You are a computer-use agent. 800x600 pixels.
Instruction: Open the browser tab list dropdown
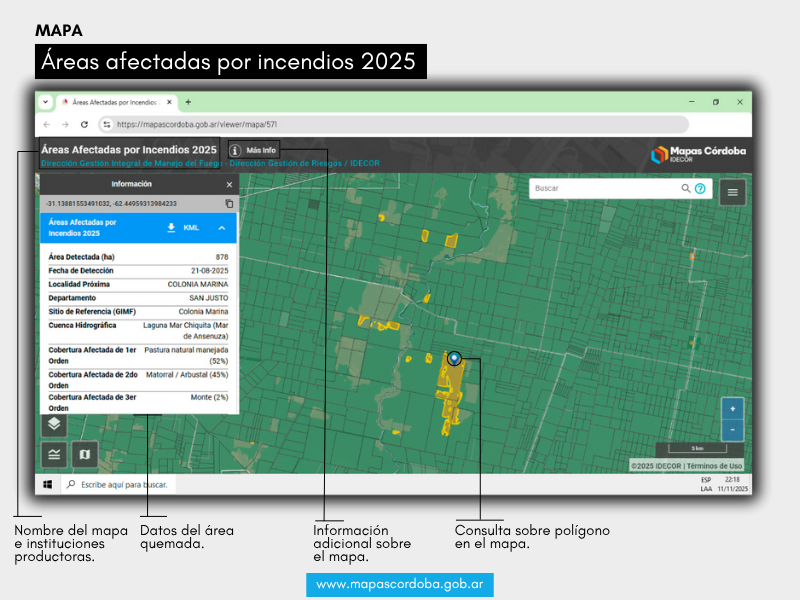[45, 102]
